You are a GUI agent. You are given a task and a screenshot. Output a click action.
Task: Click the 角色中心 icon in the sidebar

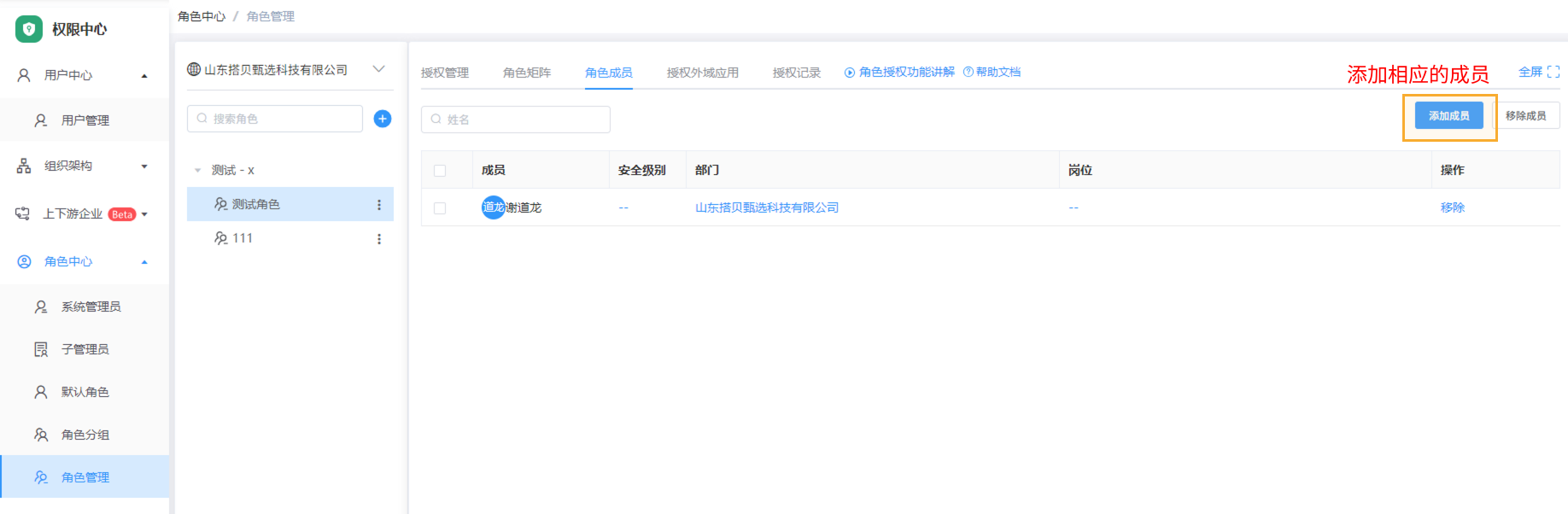point(24,261)
